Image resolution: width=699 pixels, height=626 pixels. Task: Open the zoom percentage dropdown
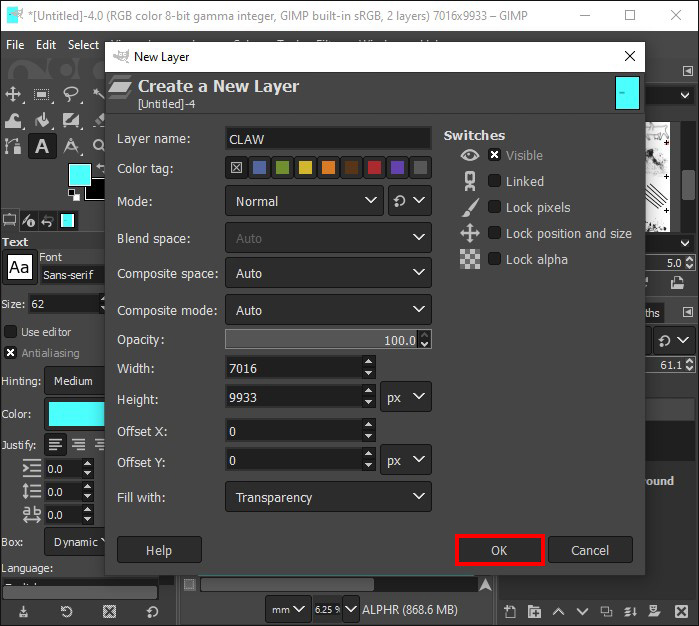351,609
